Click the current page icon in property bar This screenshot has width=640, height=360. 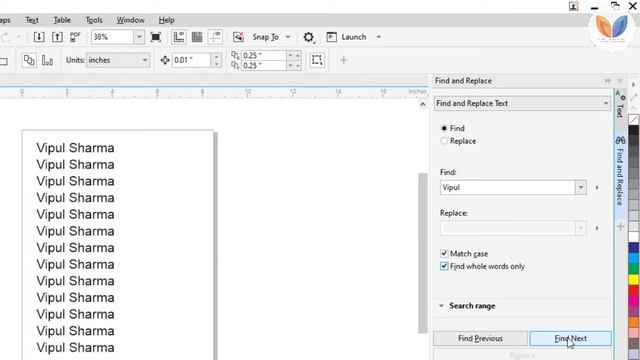click(47, 60)
